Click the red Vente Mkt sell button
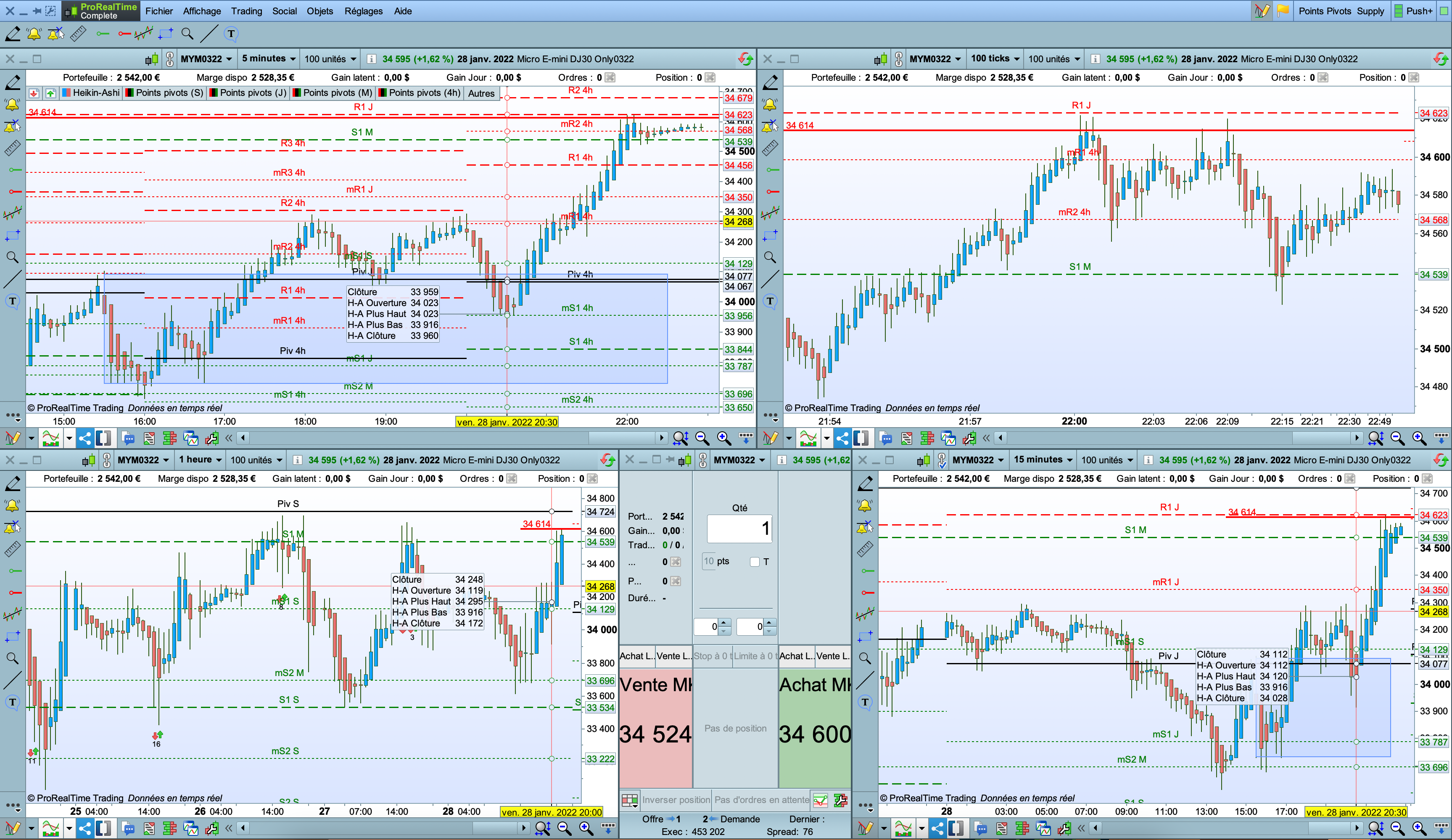 pyautogui.click(x=656, y=726)
